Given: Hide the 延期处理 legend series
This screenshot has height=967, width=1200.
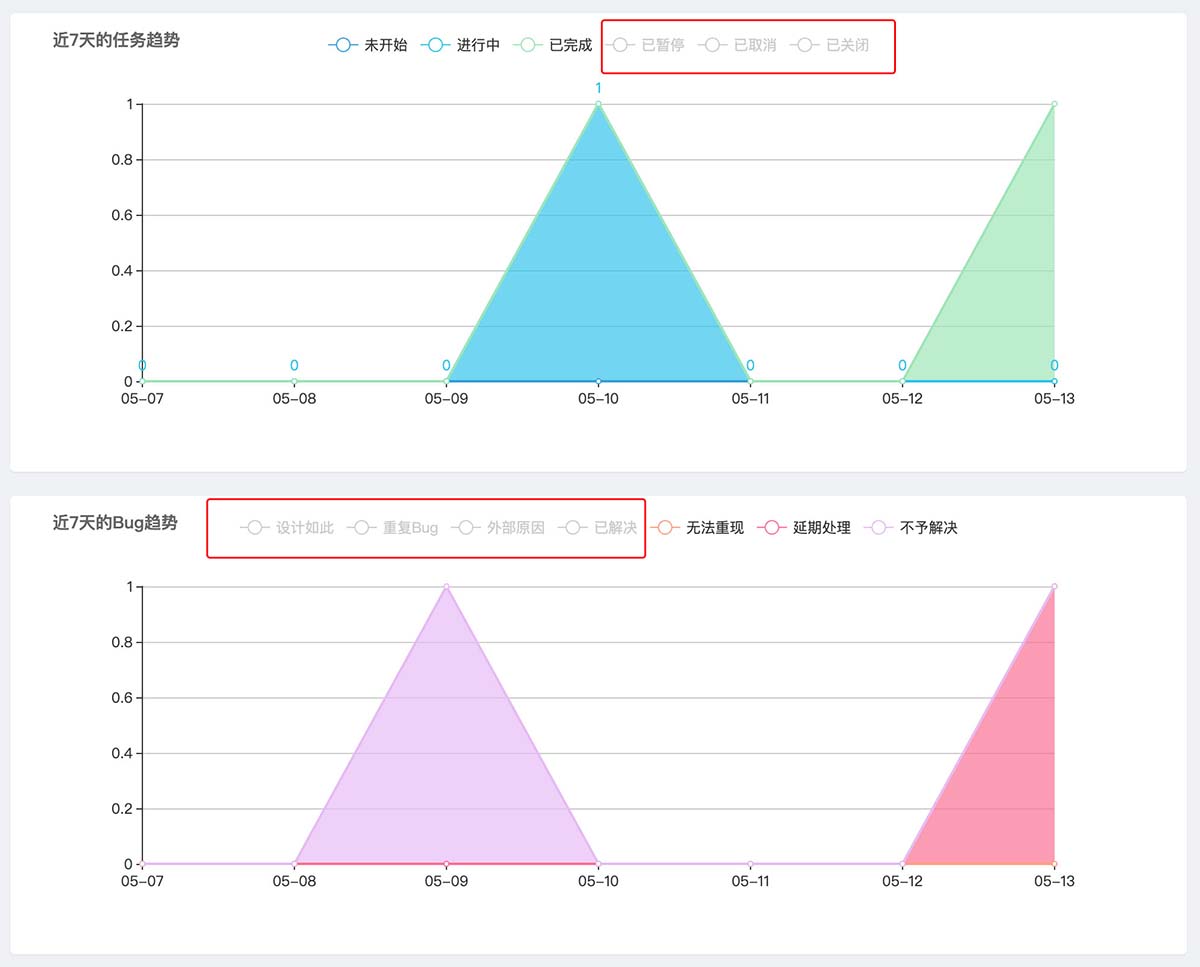Looking at the screenshot, I should (x=804, y=527).
